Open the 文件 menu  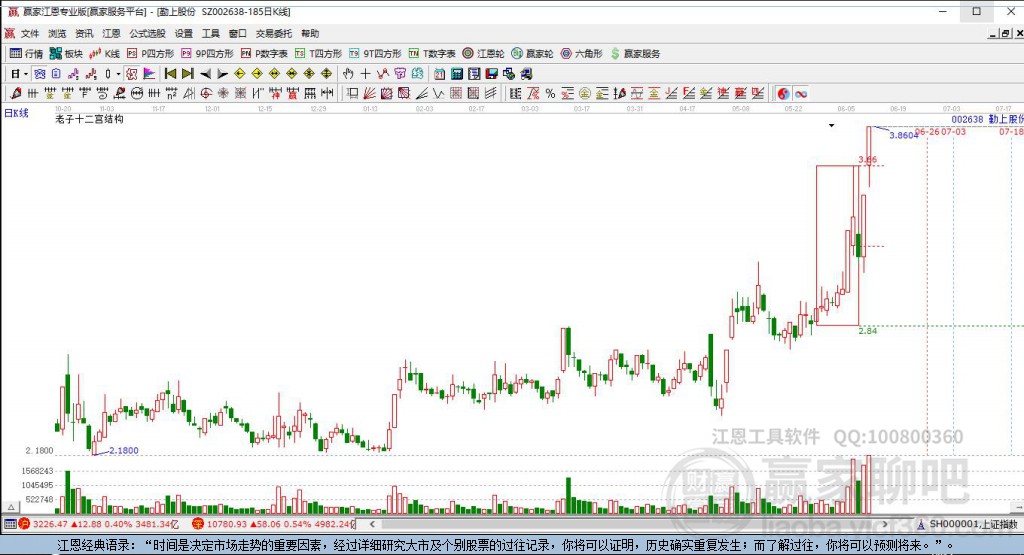tap(30, 33)
